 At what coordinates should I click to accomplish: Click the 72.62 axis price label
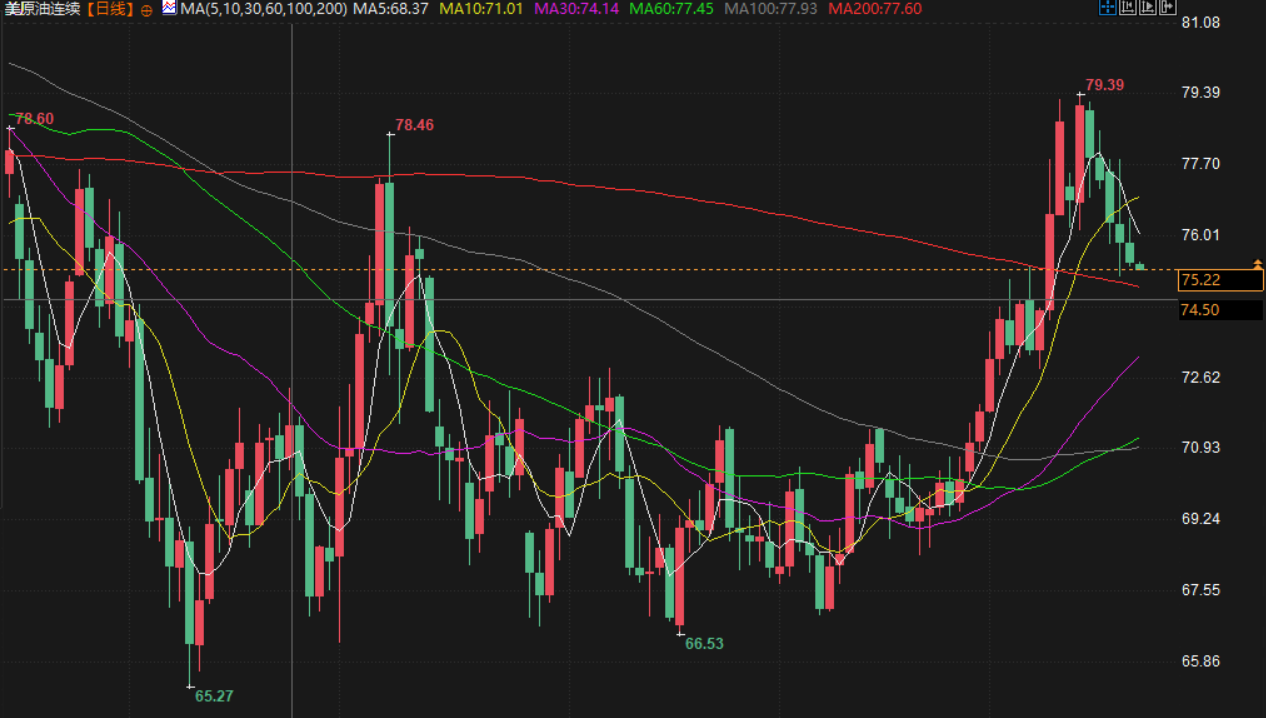(1201, 377)
